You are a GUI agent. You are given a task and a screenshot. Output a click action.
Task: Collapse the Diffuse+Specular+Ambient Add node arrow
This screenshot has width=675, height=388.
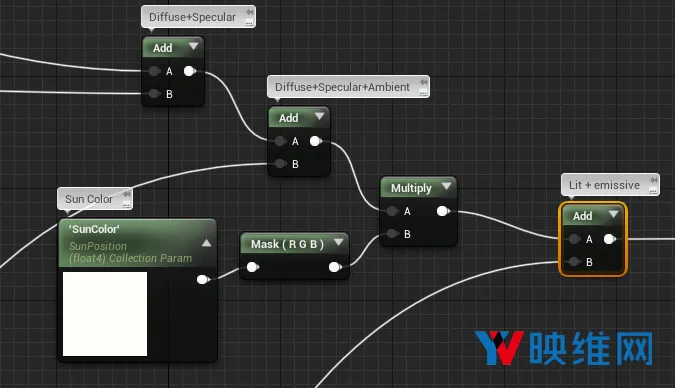(319, 116)
